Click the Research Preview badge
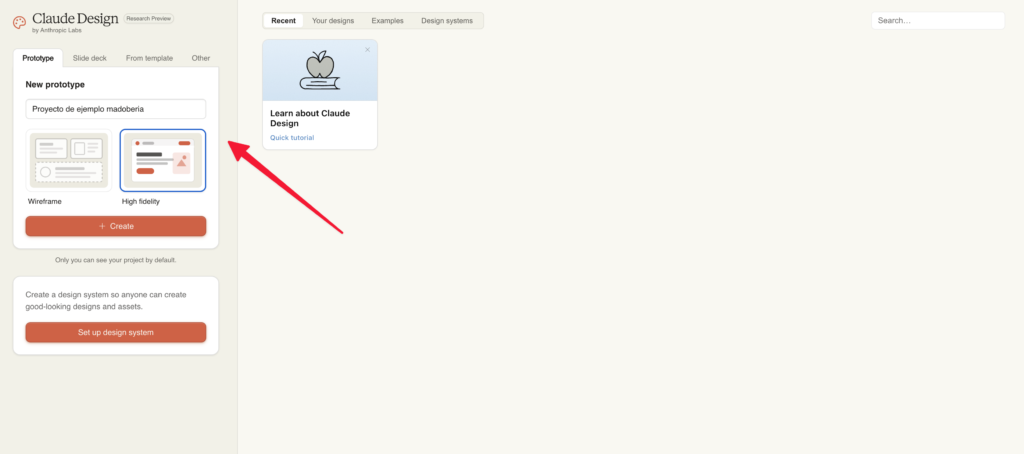This screenshot has width=1024, height=454. point(148,18)
